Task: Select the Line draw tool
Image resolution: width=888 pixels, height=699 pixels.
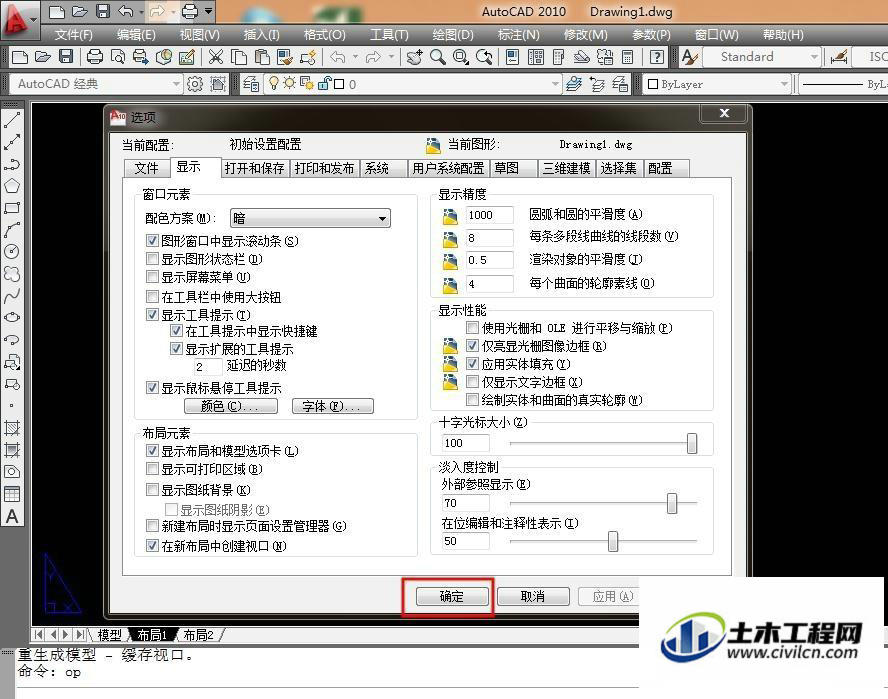Action: (12, 120)
